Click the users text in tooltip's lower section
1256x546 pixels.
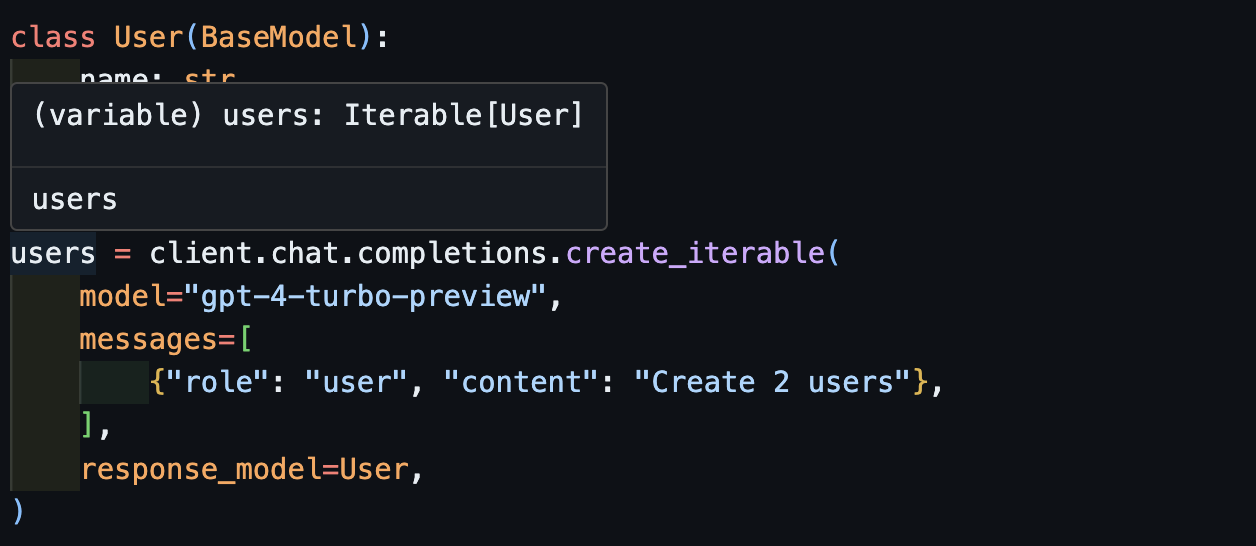tap(75, 199)
